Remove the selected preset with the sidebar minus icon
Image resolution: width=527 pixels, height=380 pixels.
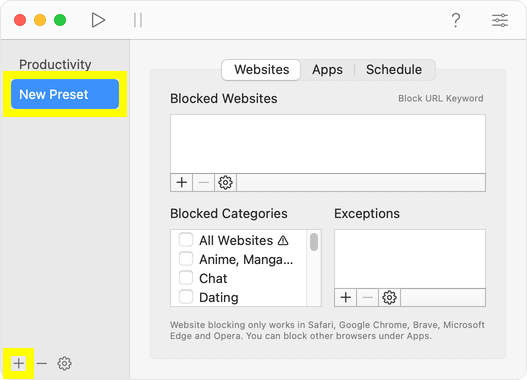pyautogui.click(x=42, y=363)
